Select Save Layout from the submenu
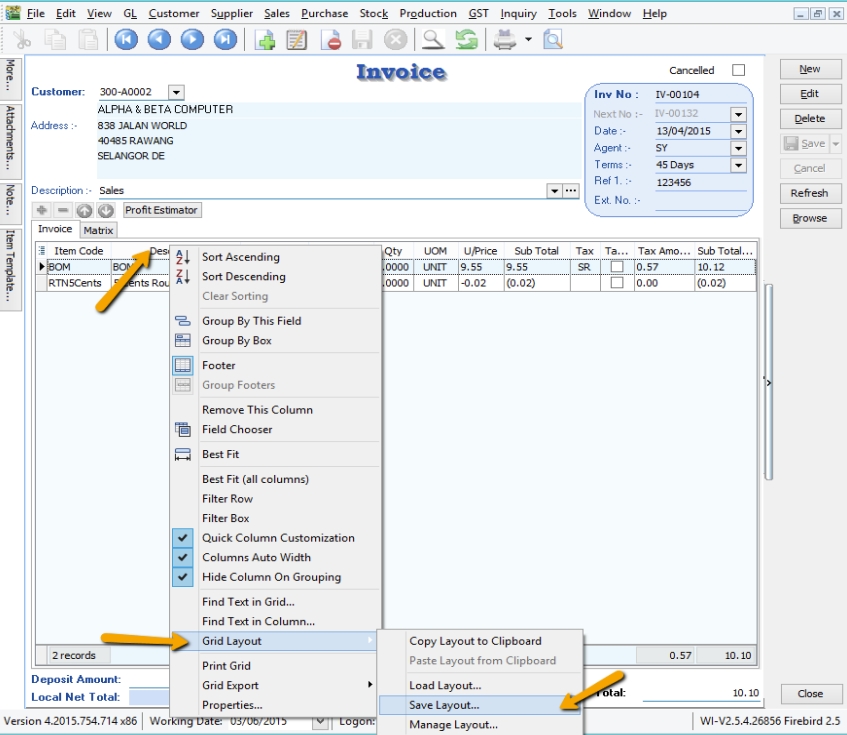The height and width of the screenshot is (735, 847). pos(444,705)
